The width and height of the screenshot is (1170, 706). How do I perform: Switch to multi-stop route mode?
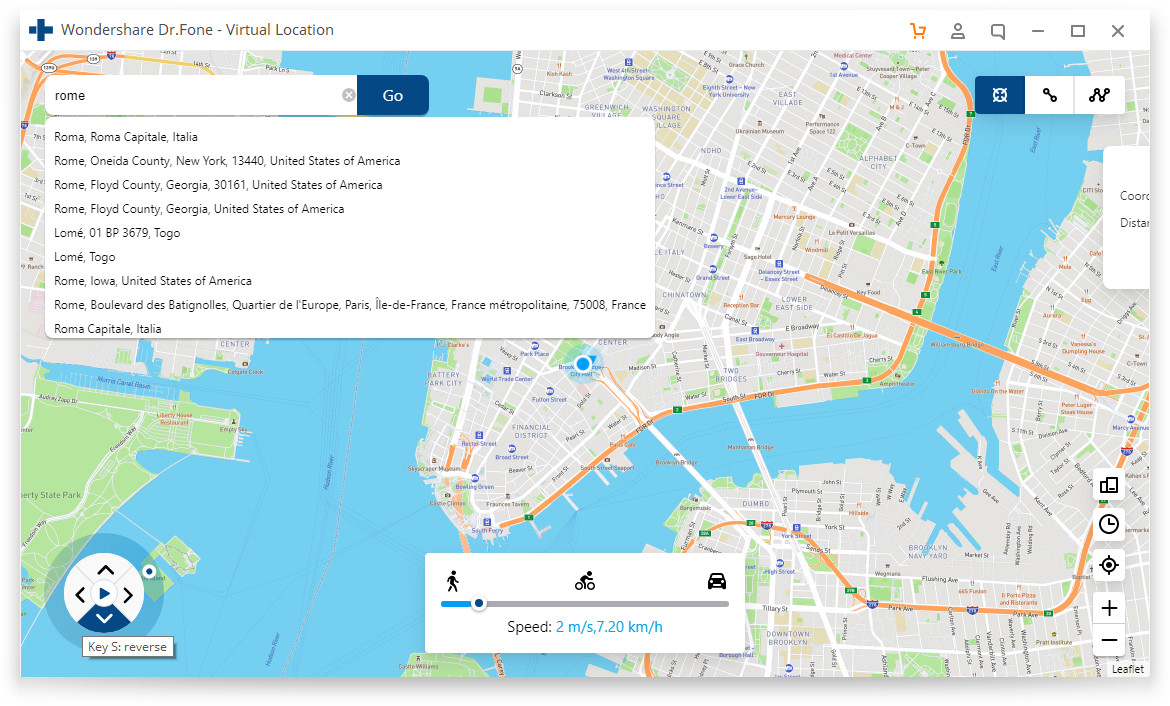pyautogui.click(x=1097, y=94)
